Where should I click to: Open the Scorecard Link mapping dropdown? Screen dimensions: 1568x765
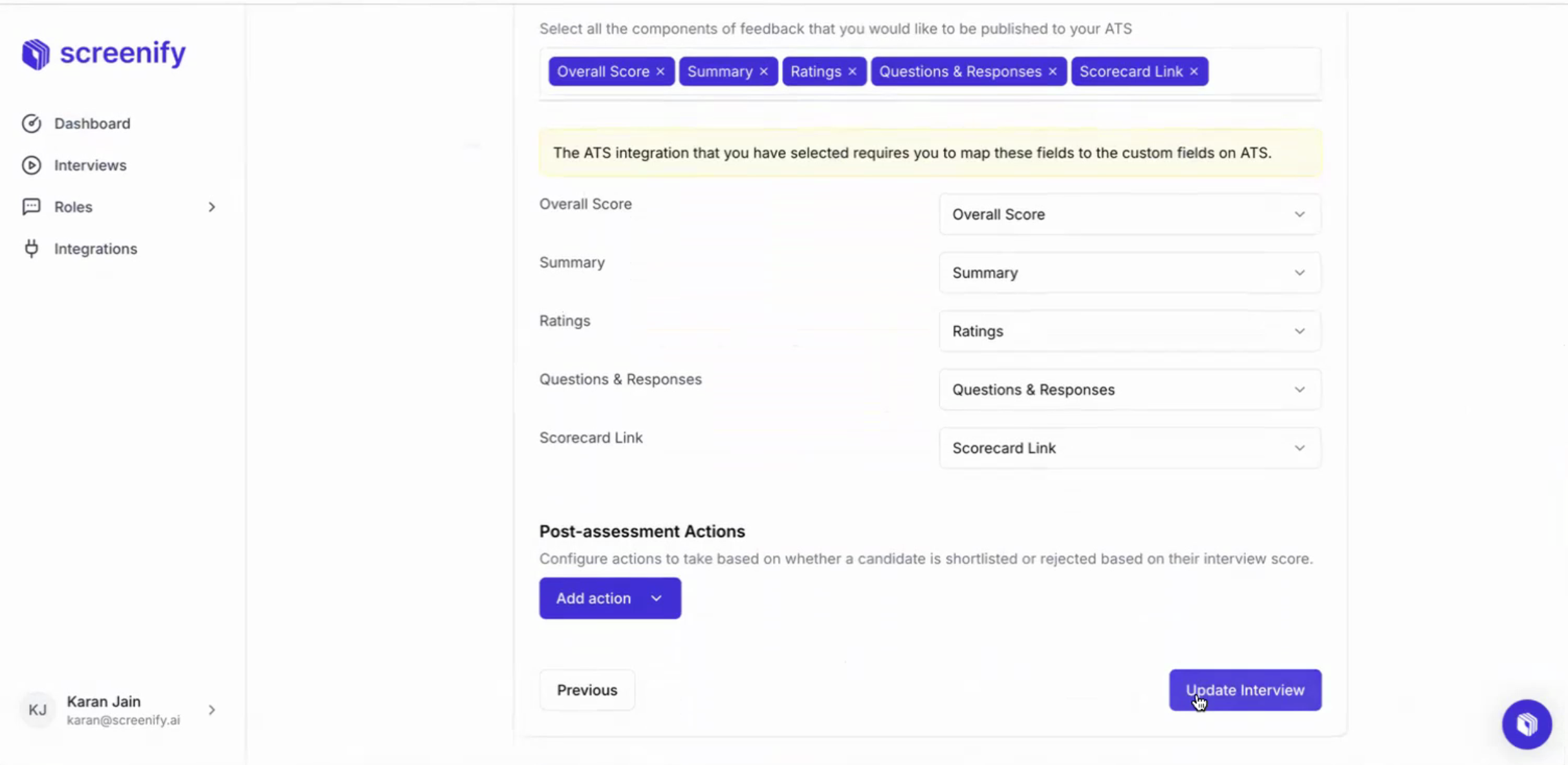pyautogui.click(x=1129, y=448)
